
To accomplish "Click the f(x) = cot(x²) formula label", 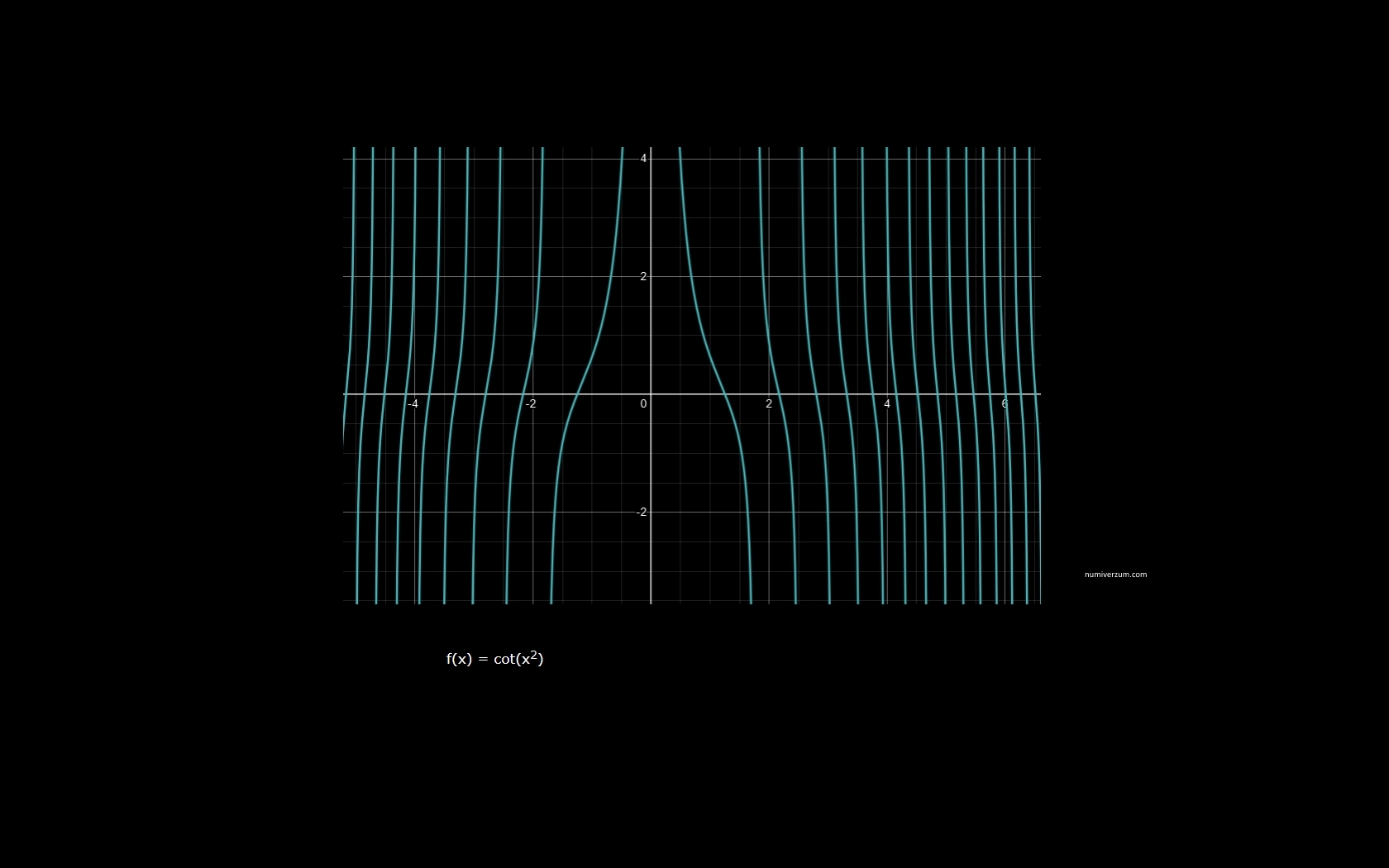I will (494, 659).
